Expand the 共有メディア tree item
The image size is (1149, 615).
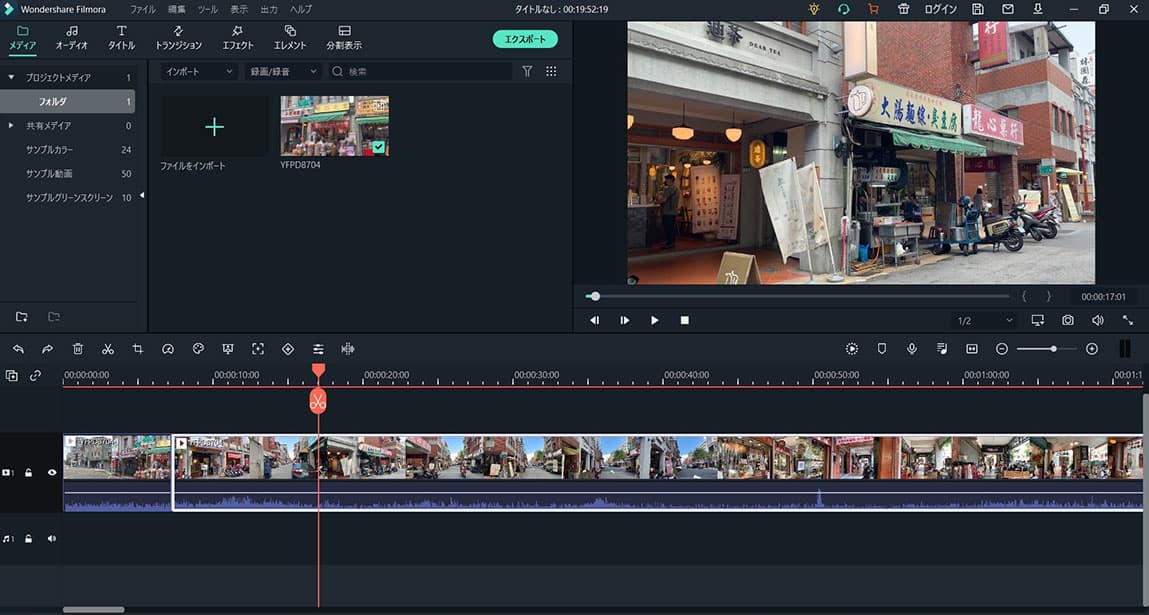tap(11, 126)
